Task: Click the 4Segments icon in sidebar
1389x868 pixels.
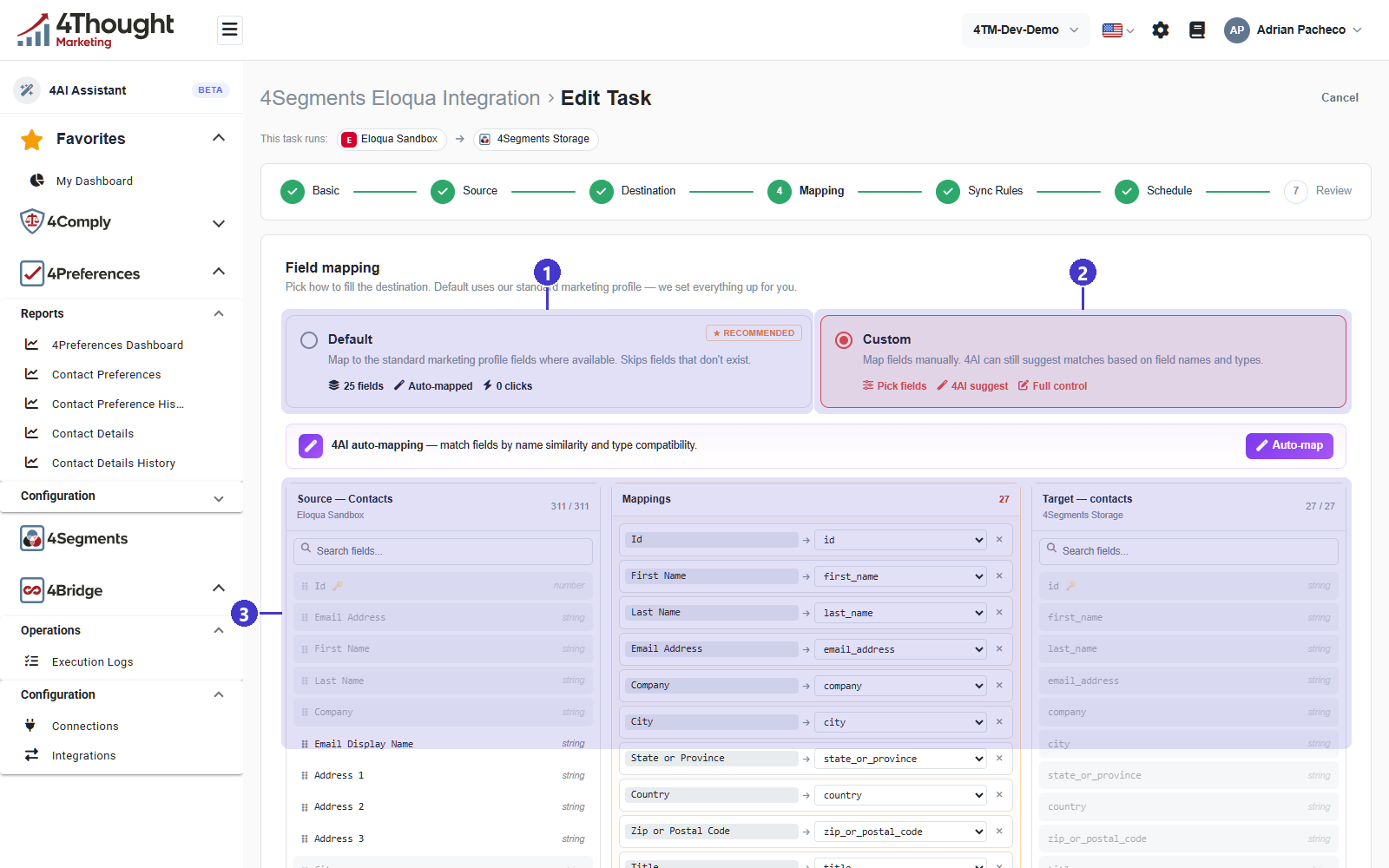Action: point(32,538)
